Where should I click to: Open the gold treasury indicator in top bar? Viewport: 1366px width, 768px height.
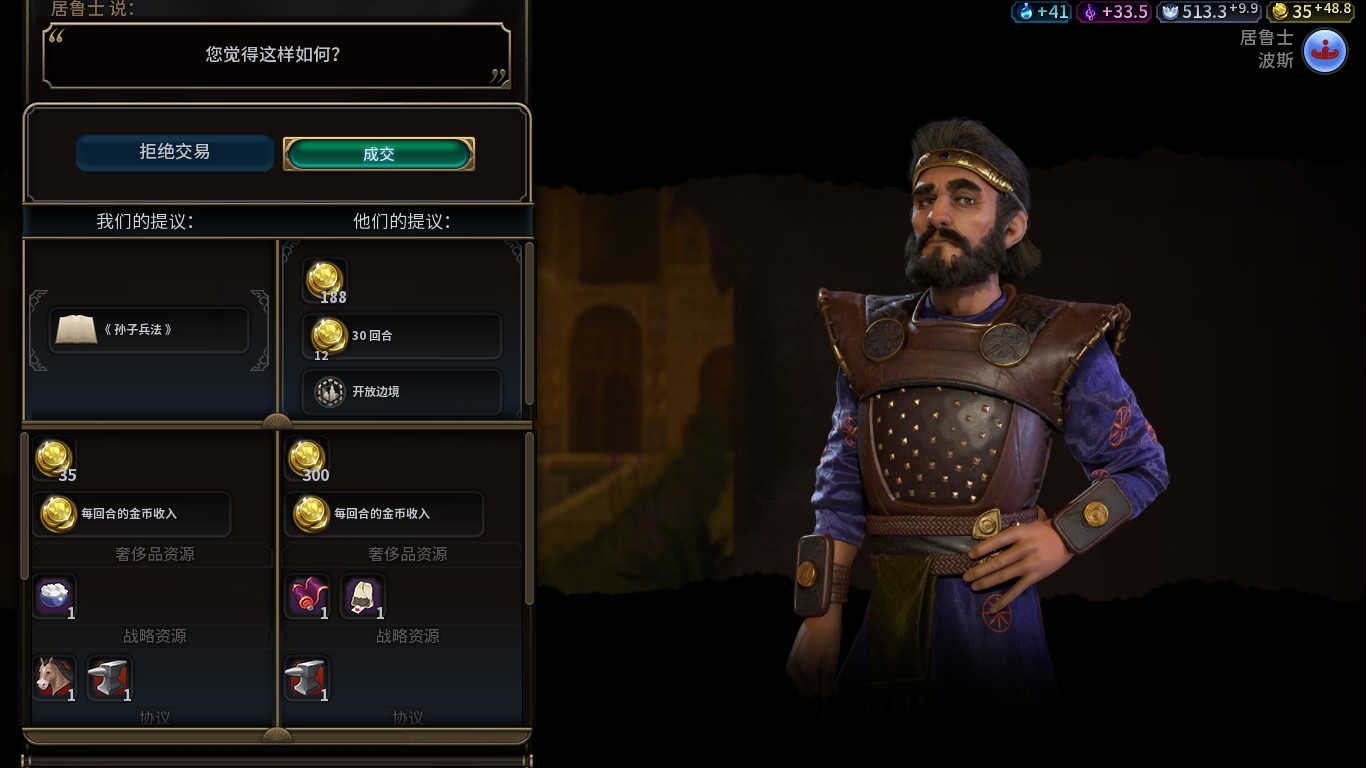[1311, 11]
